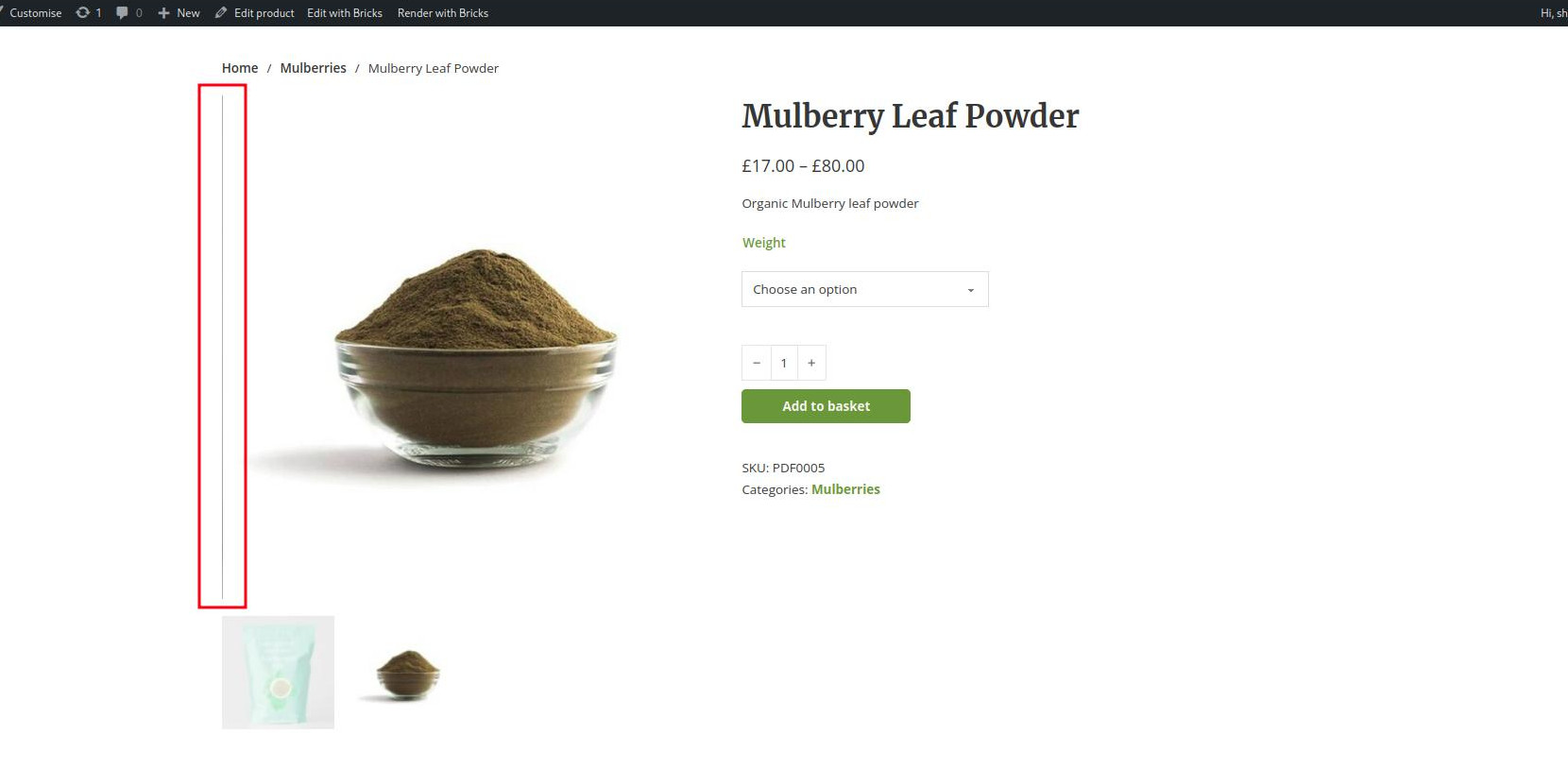Increase quantity with the plus button
The height and width of the screenshot is (768, 1568).
(x=811, y=363)
